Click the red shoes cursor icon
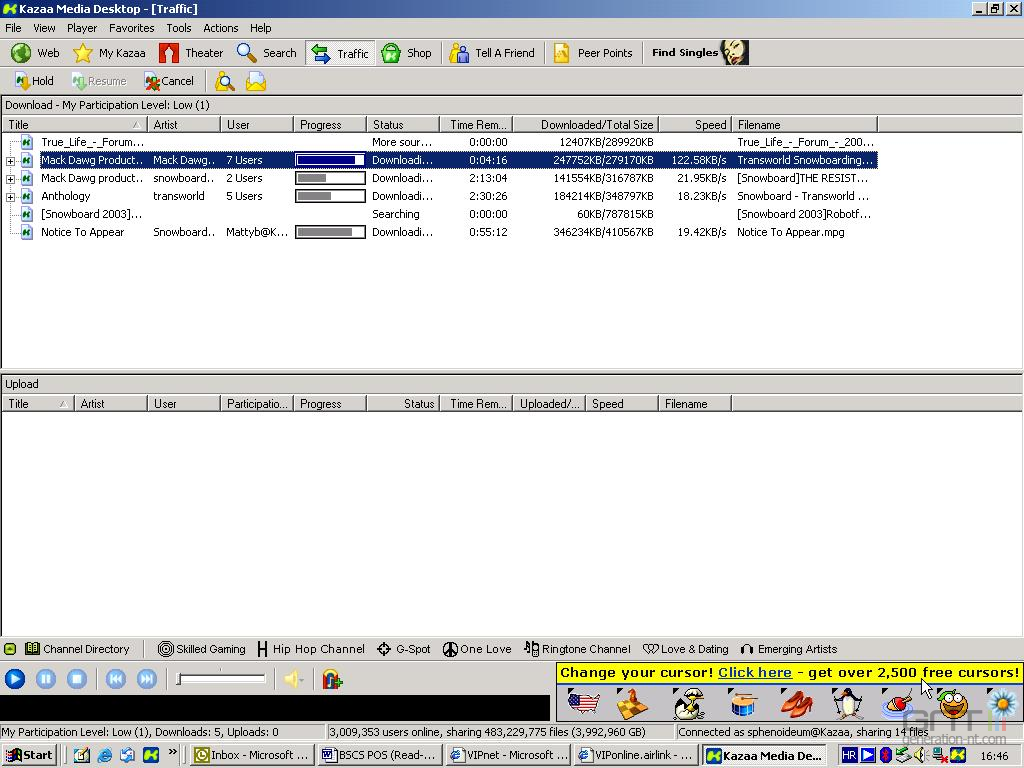This screenshot has width=1024, height=768. (796, 704)
